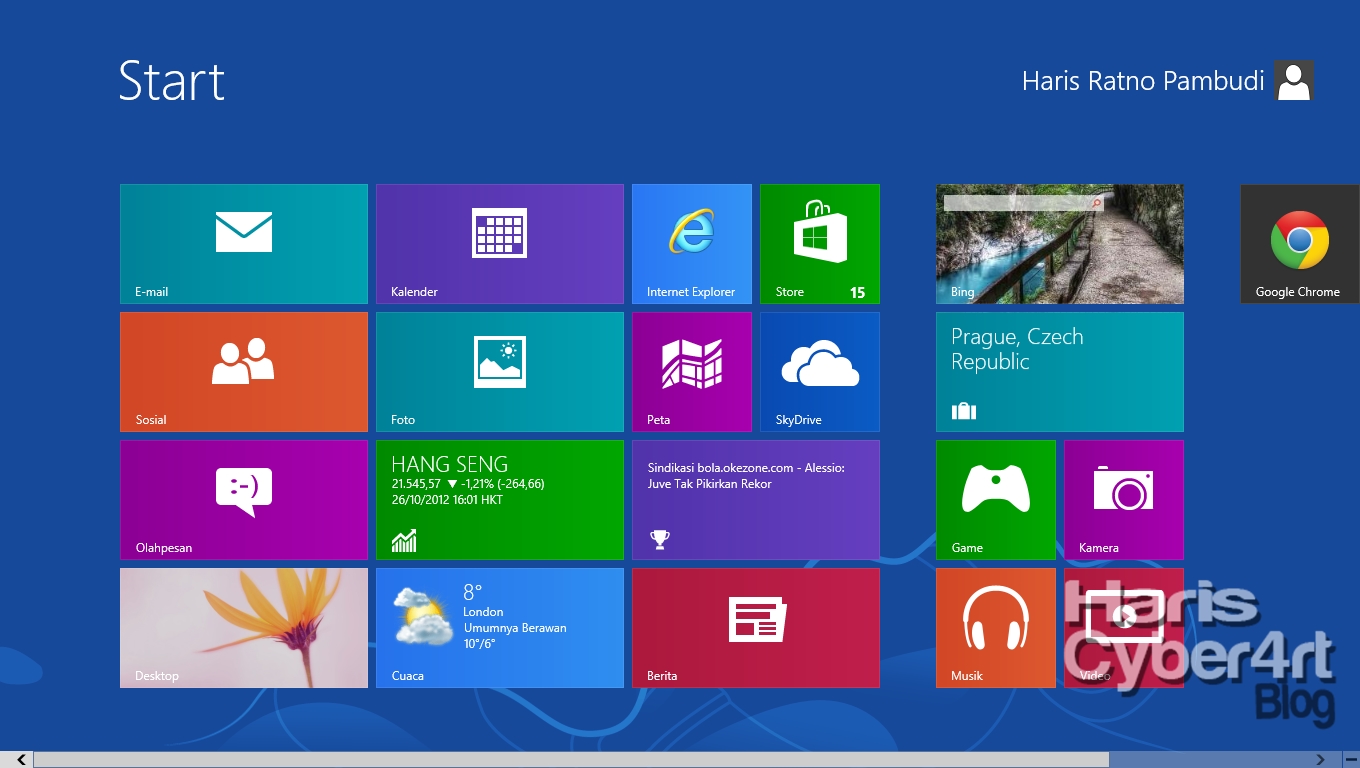The height and width of the screenshot is (768, 1360).
Task: Click the scrollbar left arrow
Action: [21, 760]
